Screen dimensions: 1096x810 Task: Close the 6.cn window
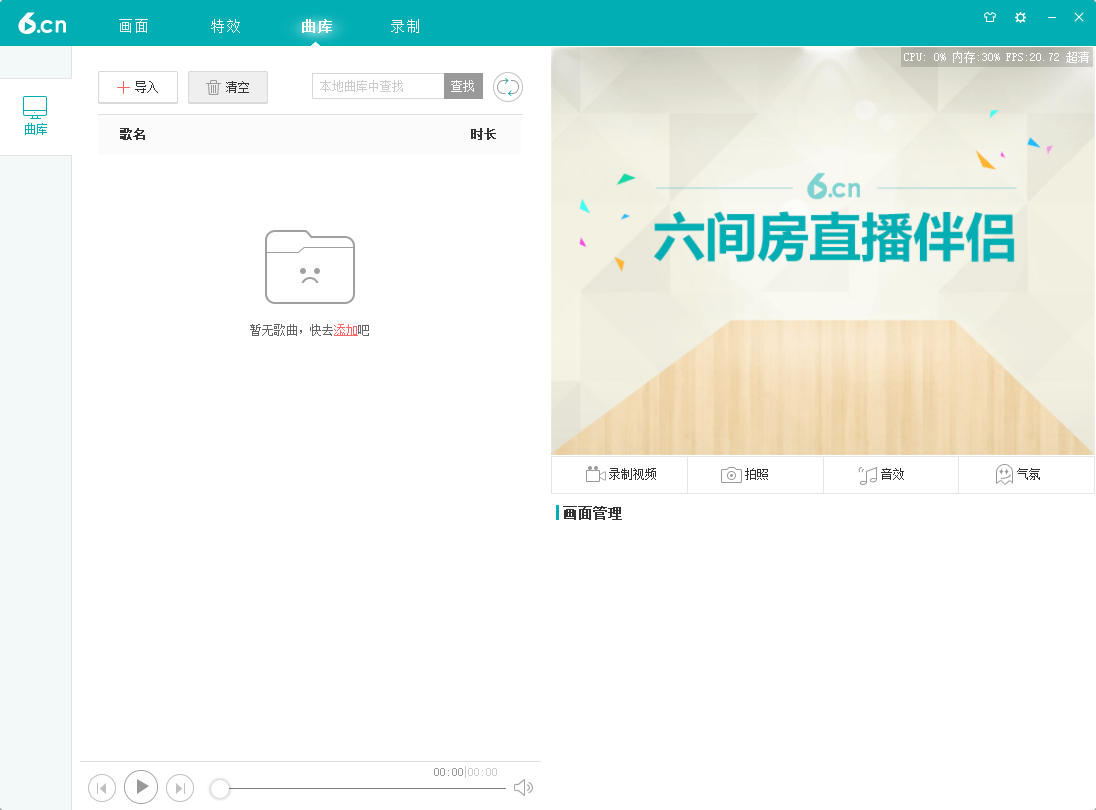point(1079,17)
